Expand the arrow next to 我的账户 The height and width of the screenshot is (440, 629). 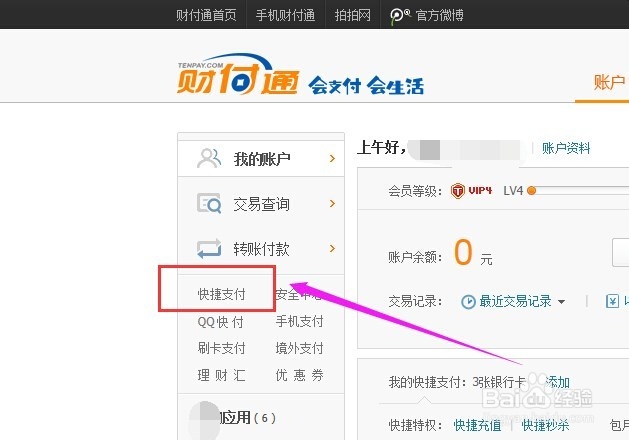[x=332, y=158]
